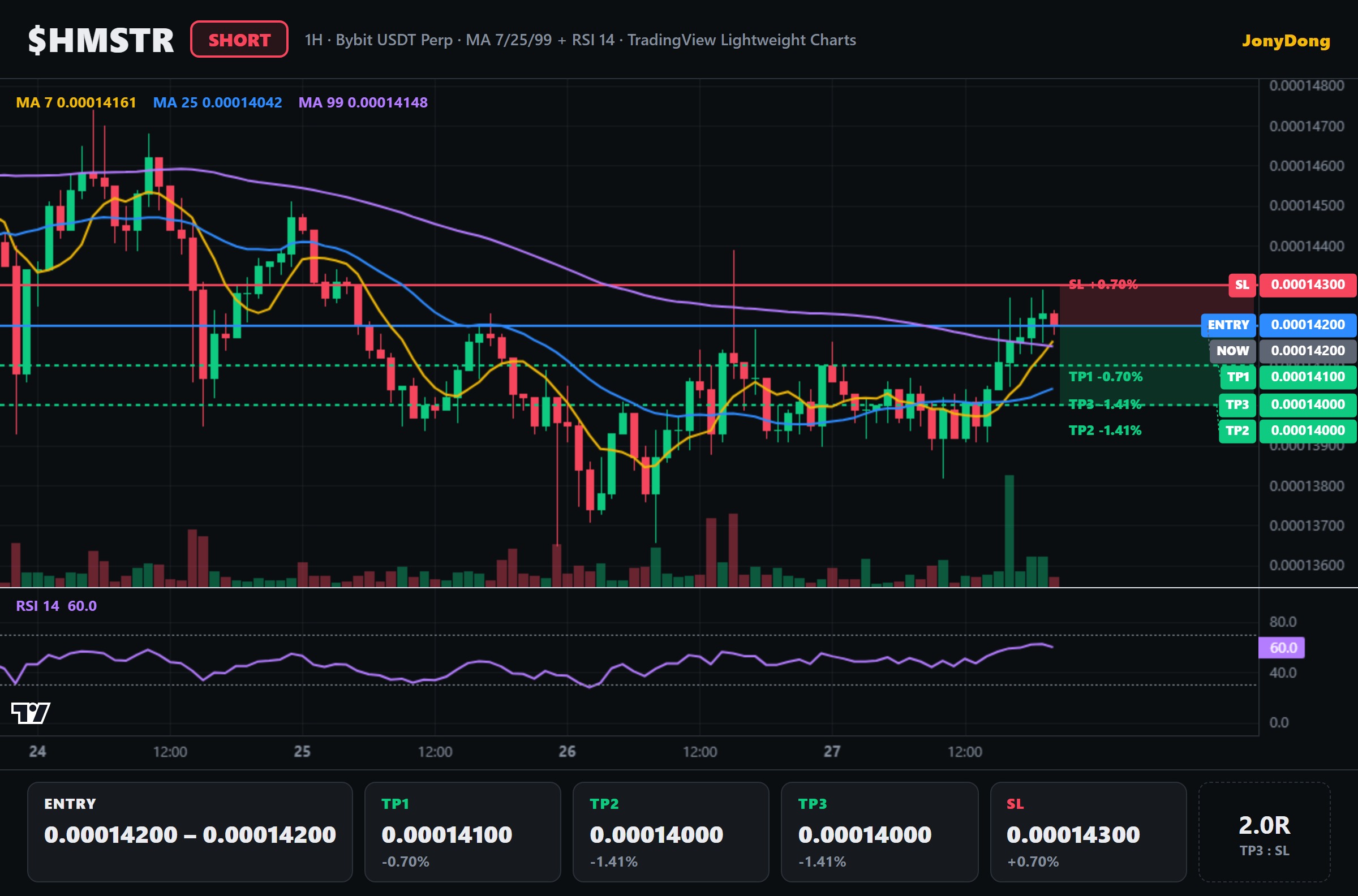Image resolution: width=1358 pixels, height=896 pixels.
Task: Click the 0.00014800 price scale label
Action: pos(1307,86)
